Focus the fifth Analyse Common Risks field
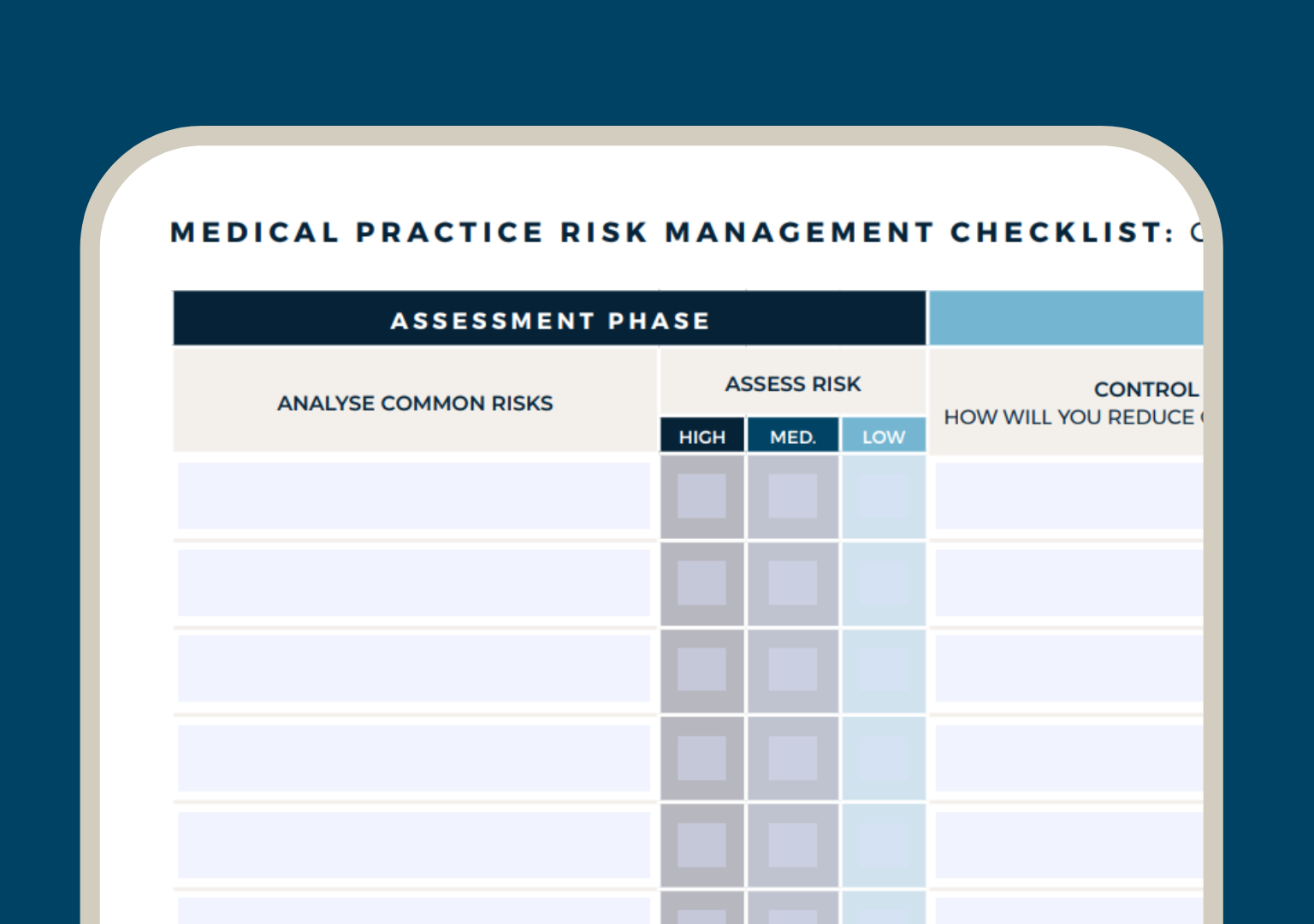The height and width of the screenshot is (924, 1314). (x=414, y=845)
